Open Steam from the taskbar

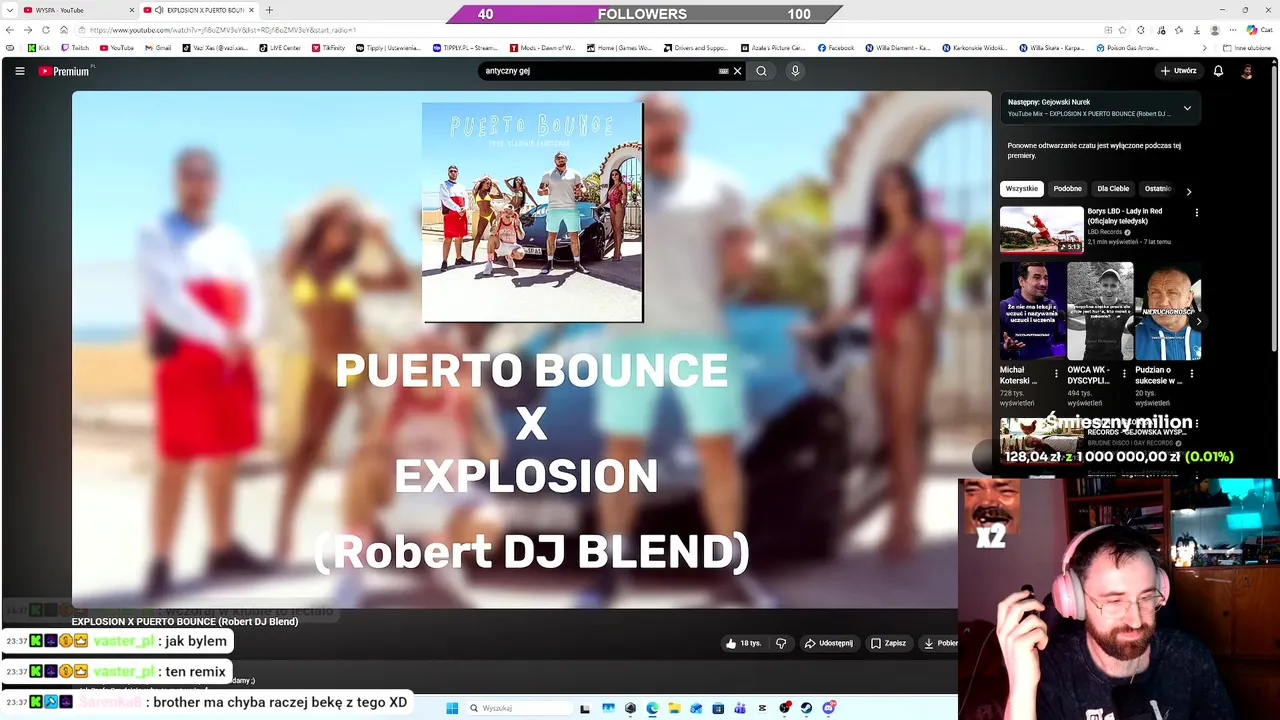(x=806, y=708)
